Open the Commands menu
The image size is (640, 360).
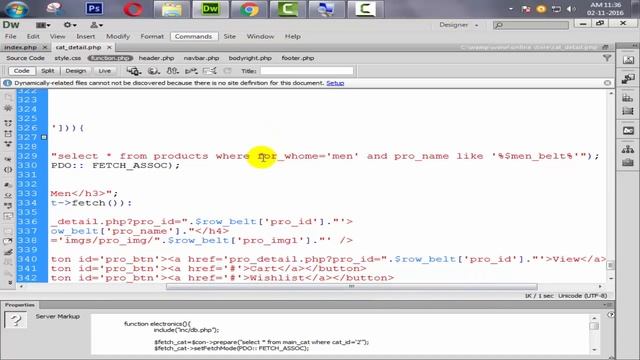tap(193, 36)
